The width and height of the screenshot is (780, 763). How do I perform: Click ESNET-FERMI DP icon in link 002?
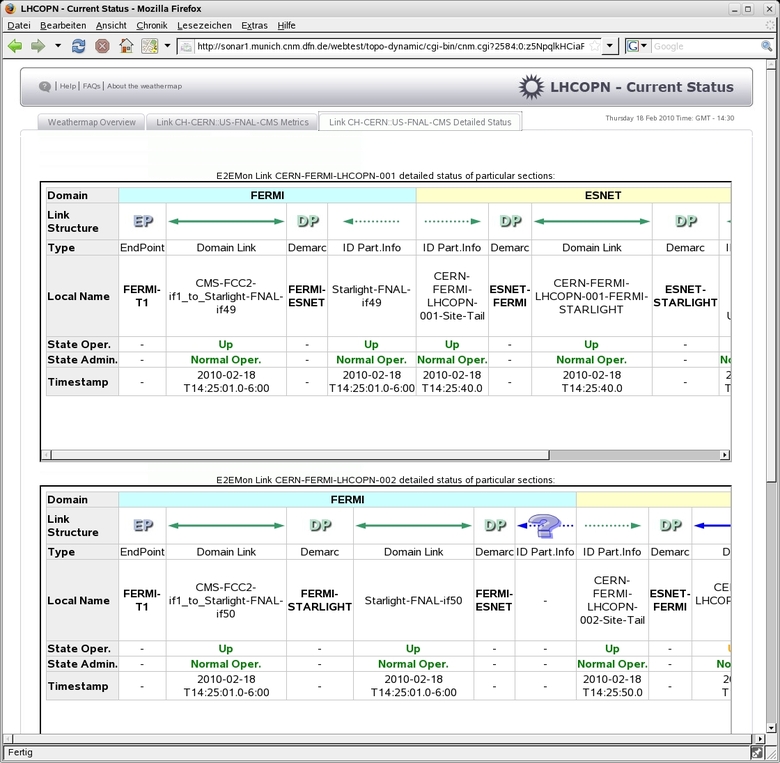[x=671, y=526]
